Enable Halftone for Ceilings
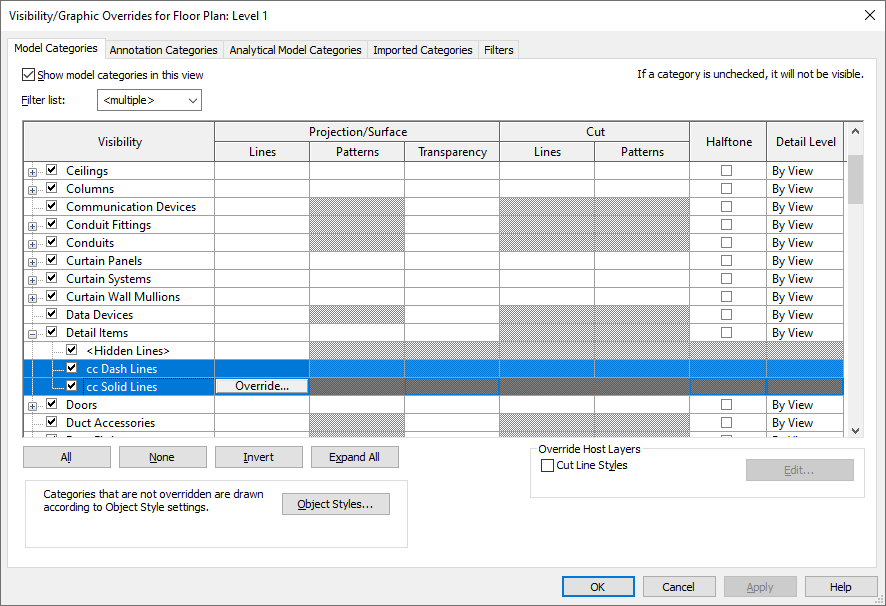The height and width of the screenshot is (606, 886). (x=727, y=170)
